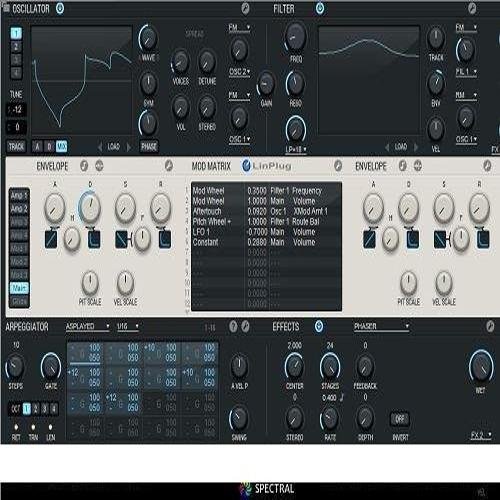Open the Oscillator section wrench settings
Viewport: 500px width, 500px height.
[x=245, y=8]
